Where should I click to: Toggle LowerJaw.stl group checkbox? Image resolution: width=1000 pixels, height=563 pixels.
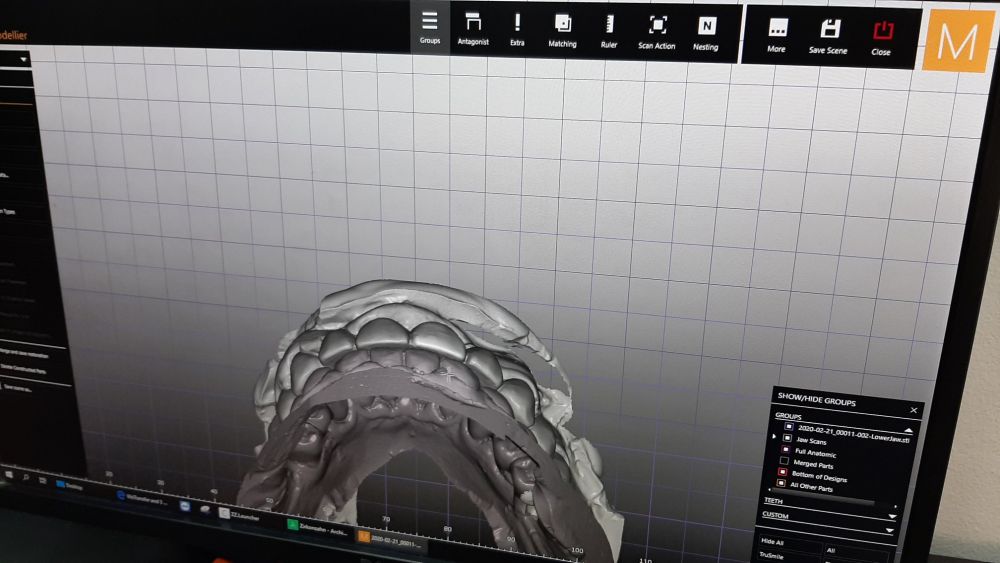pyautogui.click(x=789, y=426)
